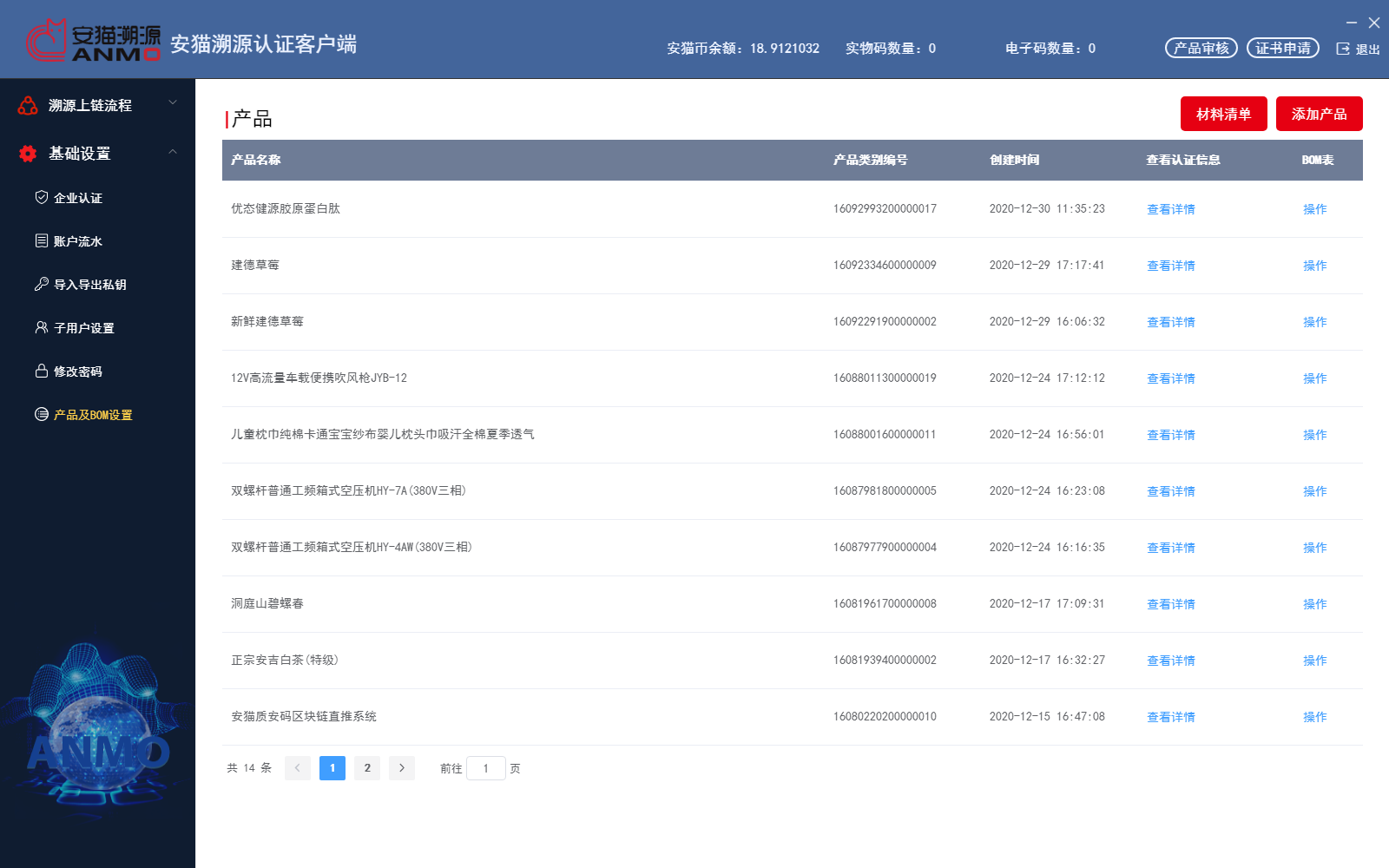Select 产品及BOM设置 in the sidebar
1389x868 pixels.
(x=93, y=415)
